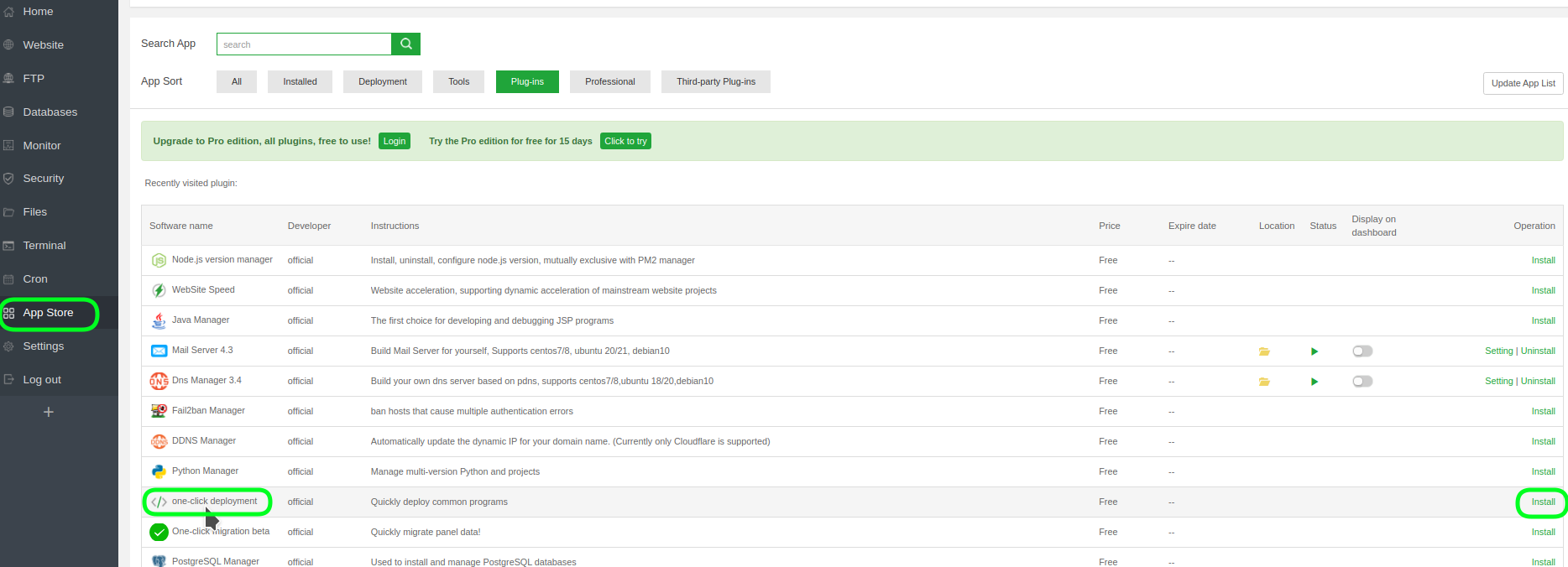
Task: Uninstall Mail Server plugin
Action: coord(1538,351)
